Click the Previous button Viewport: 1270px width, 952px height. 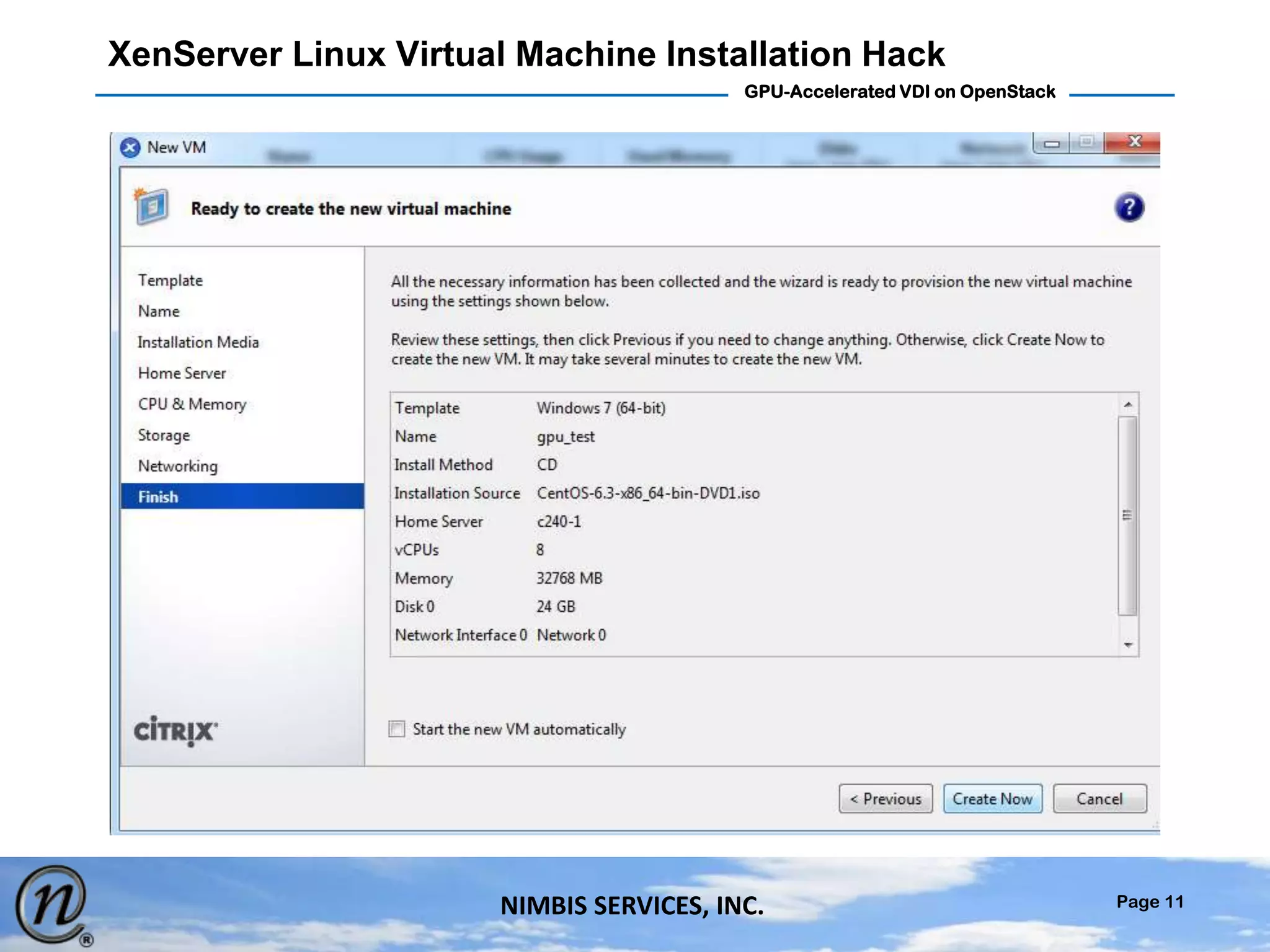point(886,799)
